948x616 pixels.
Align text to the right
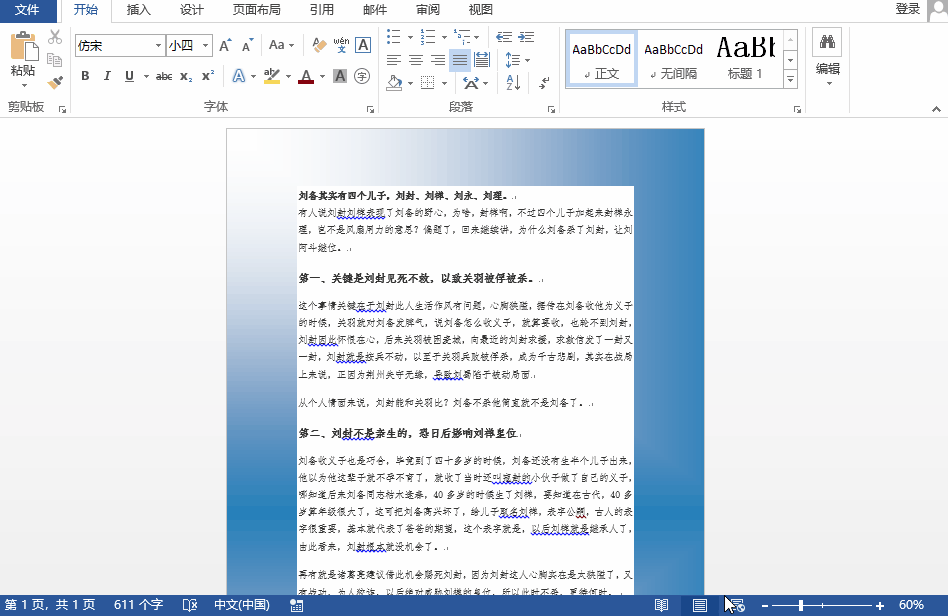[x=438, y=60]
